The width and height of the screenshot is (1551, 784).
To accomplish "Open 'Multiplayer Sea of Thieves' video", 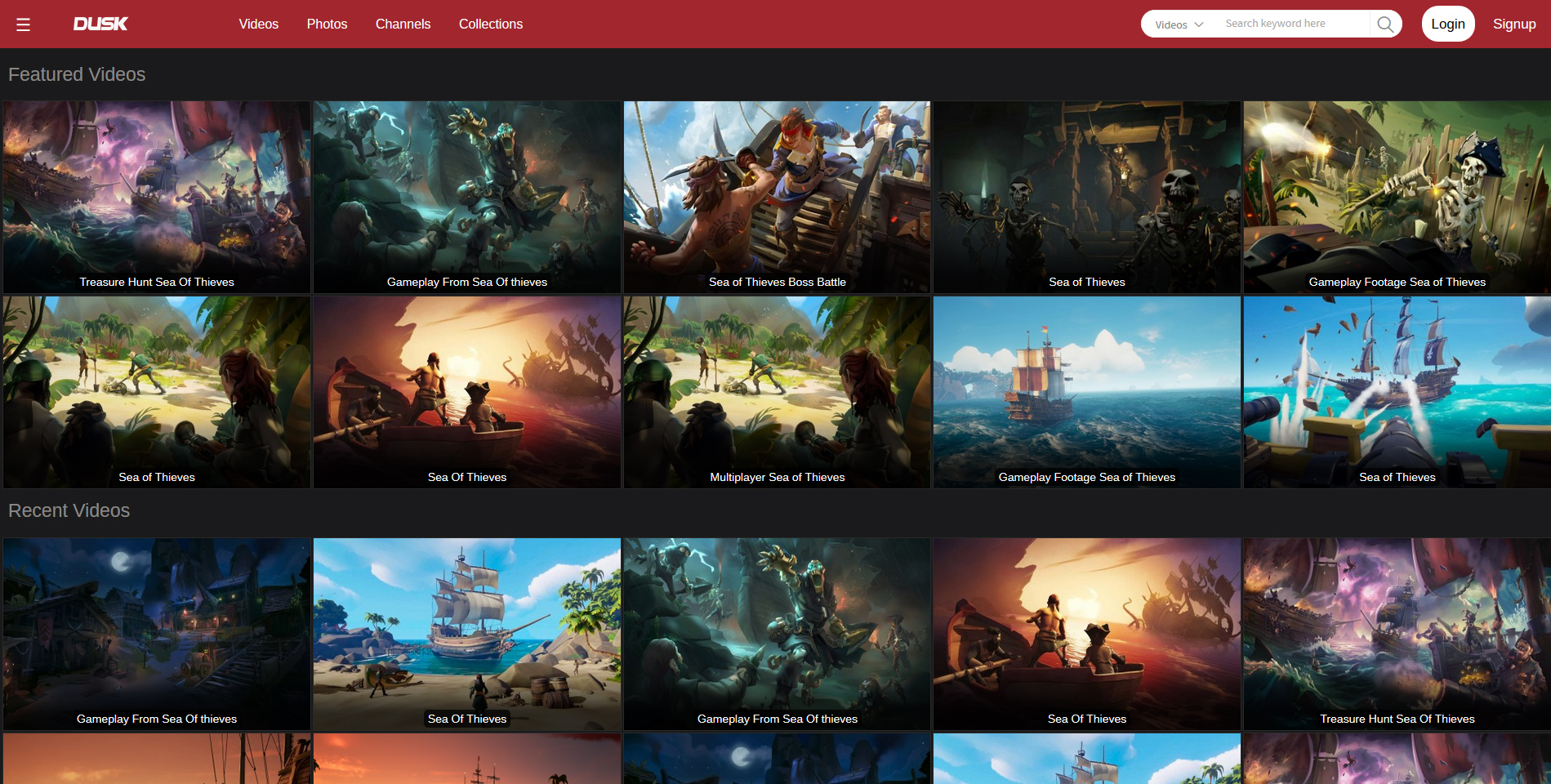I will click(778, 392).
